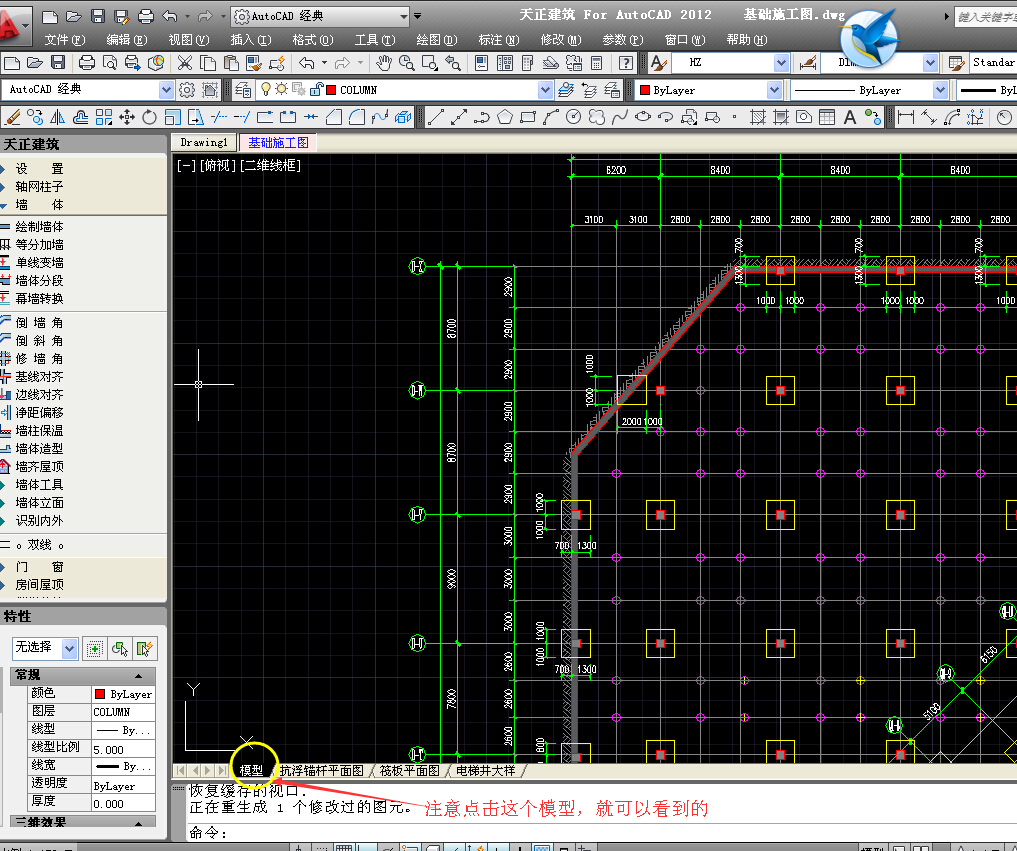1017x851 pixels.
Task: Select the Polygon drawing tool
Action: pyautogui.click(x=505, y=117)
